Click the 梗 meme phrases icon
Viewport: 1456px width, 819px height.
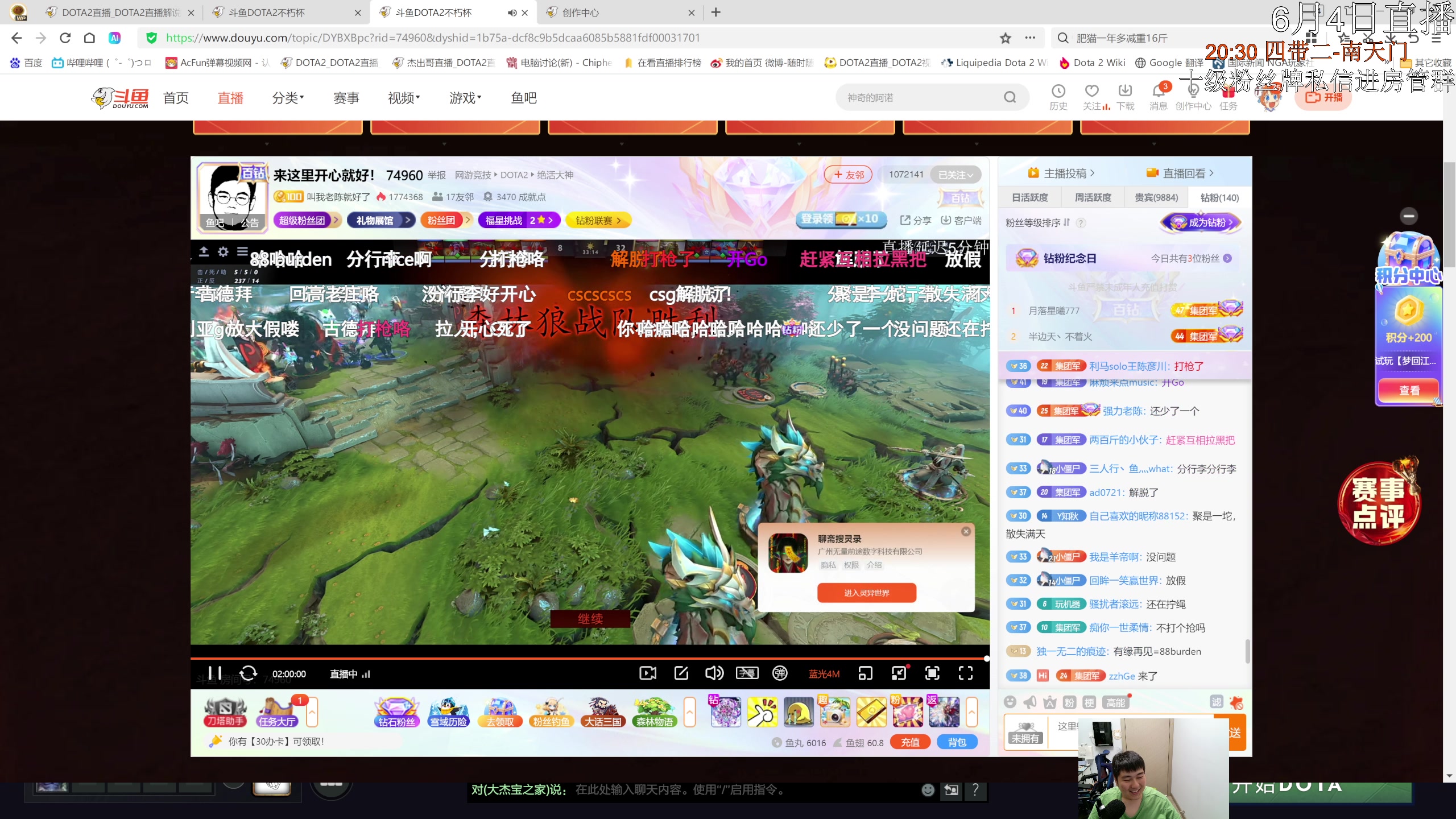1089,702
